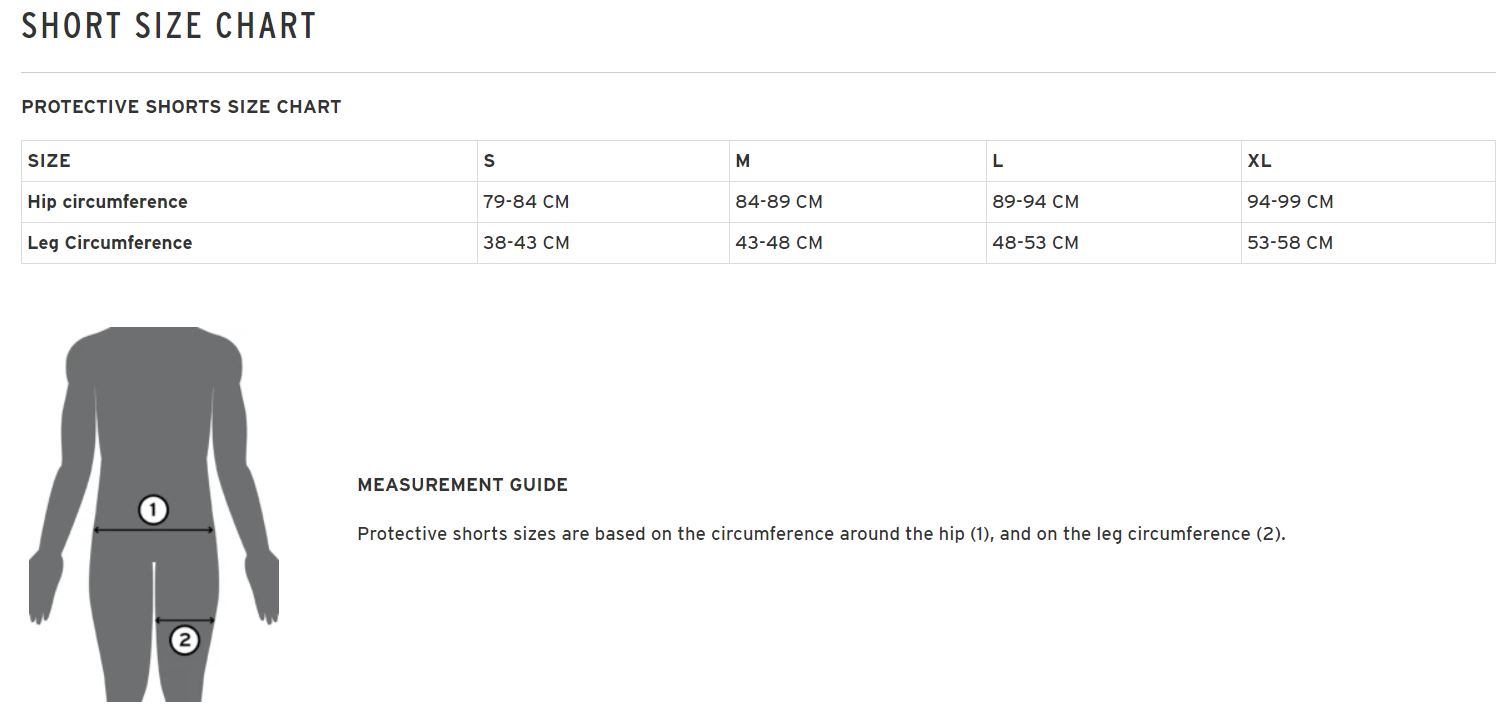Click the Leg Circumference row label
Screen dimensions: 1510x716
(110, 243)
